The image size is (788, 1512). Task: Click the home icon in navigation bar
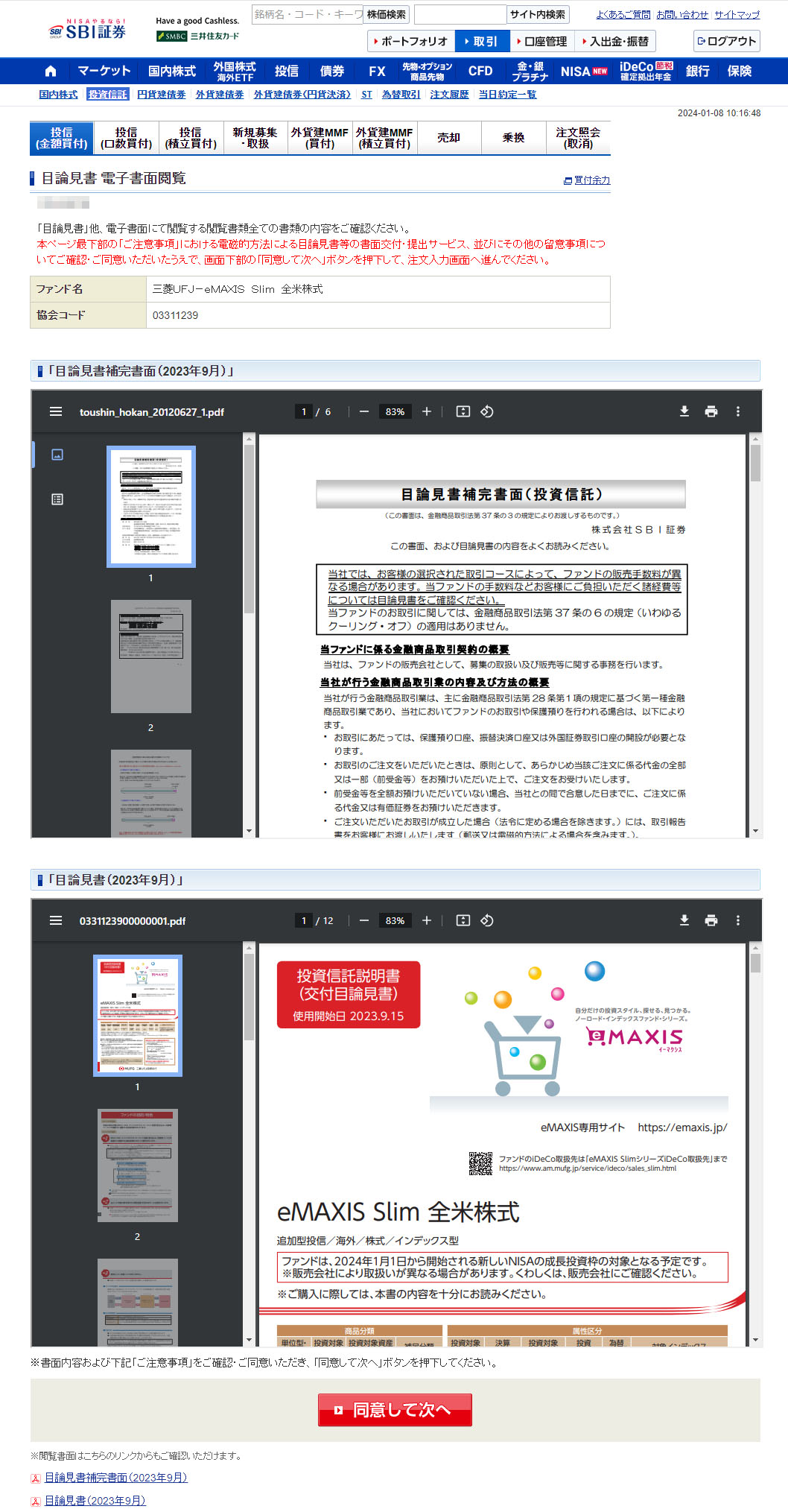point(51,72)
